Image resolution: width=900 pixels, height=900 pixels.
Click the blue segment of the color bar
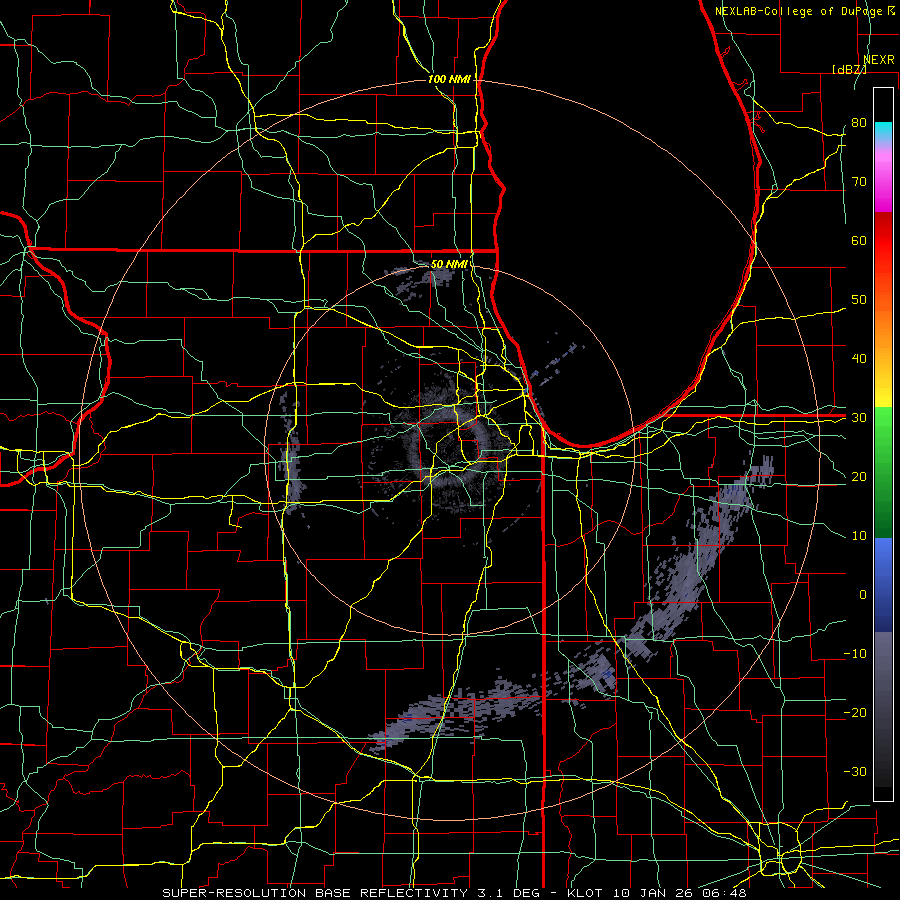(x=883, y=584)
